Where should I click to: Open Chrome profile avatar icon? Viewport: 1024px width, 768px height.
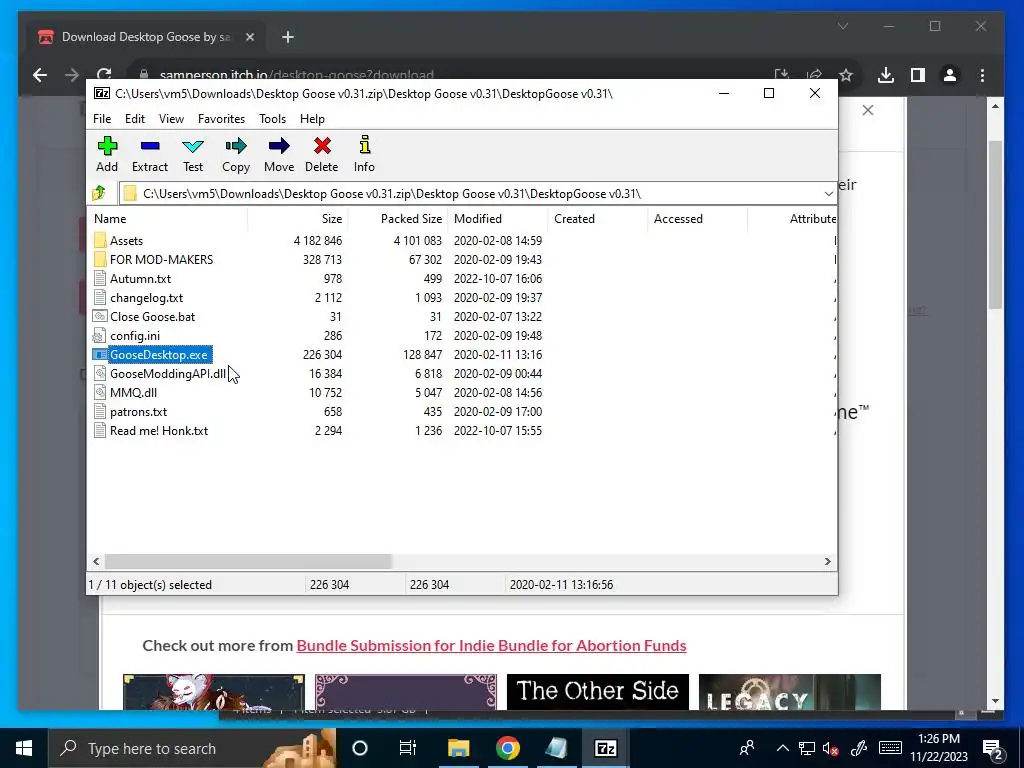[x=950, y=75]
